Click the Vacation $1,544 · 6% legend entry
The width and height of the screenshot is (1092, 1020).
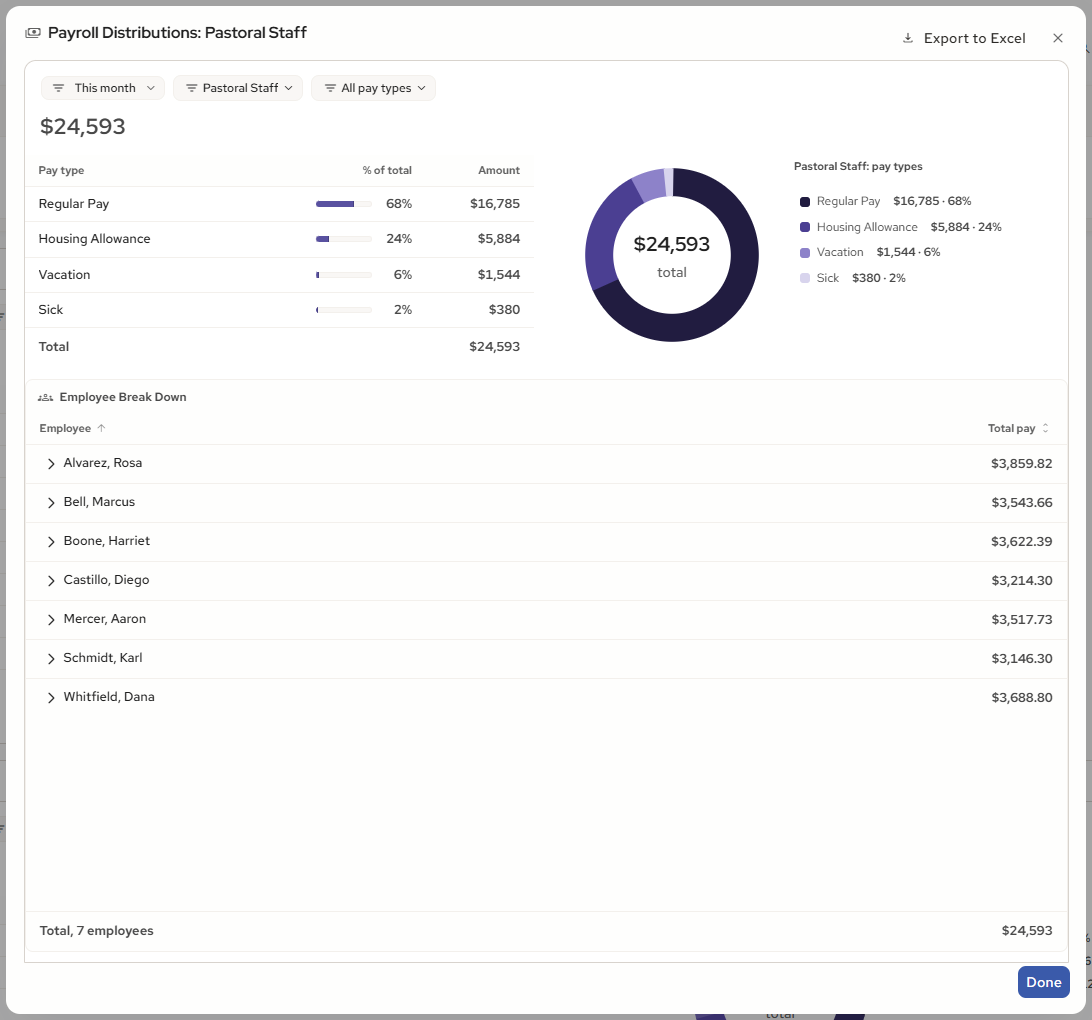871,253
